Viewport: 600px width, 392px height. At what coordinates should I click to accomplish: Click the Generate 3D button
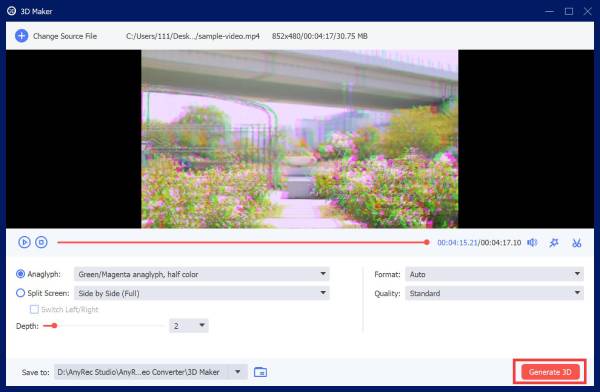coord(550,372)
